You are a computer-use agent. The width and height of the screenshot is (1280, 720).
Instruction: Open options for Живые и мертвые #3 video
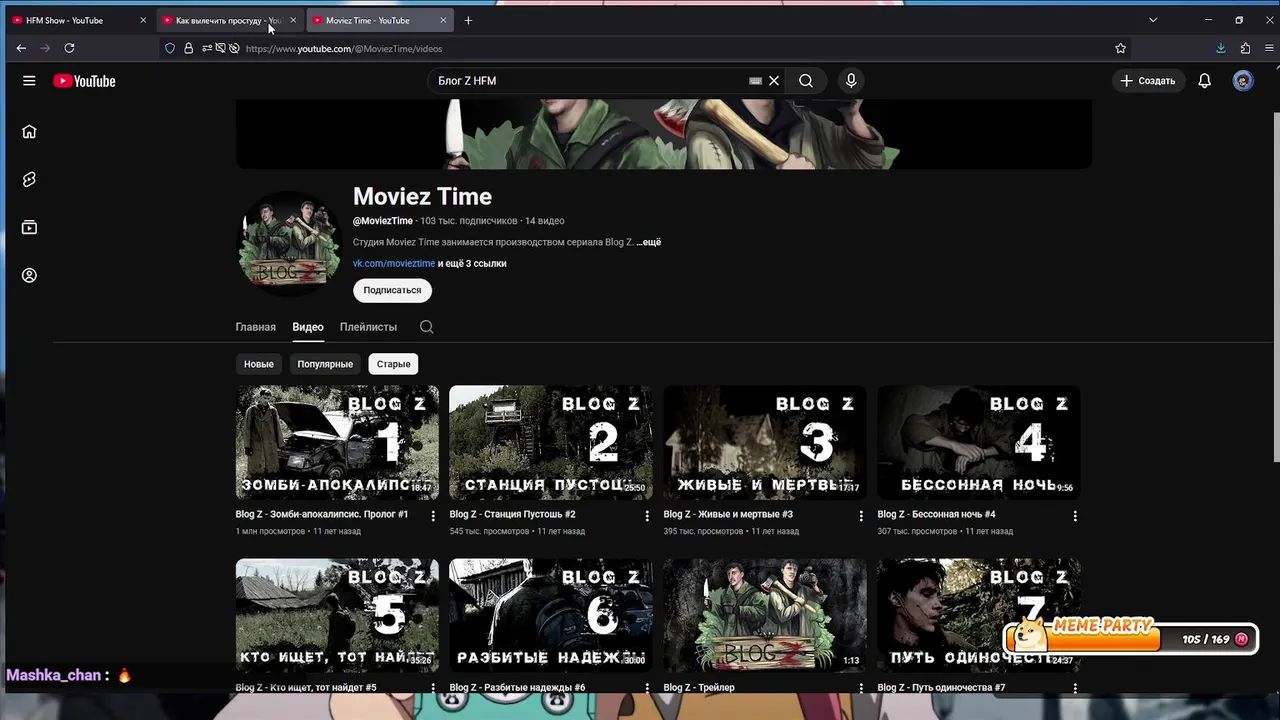coord(861,516)
